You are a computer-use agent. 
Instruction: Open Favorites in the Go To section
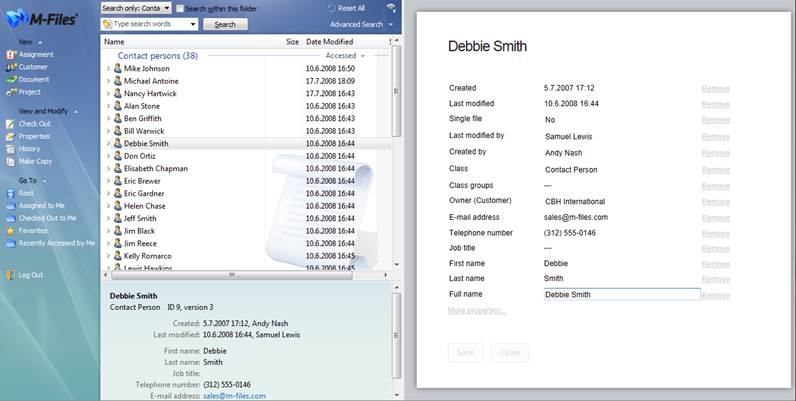pos(10,230)
